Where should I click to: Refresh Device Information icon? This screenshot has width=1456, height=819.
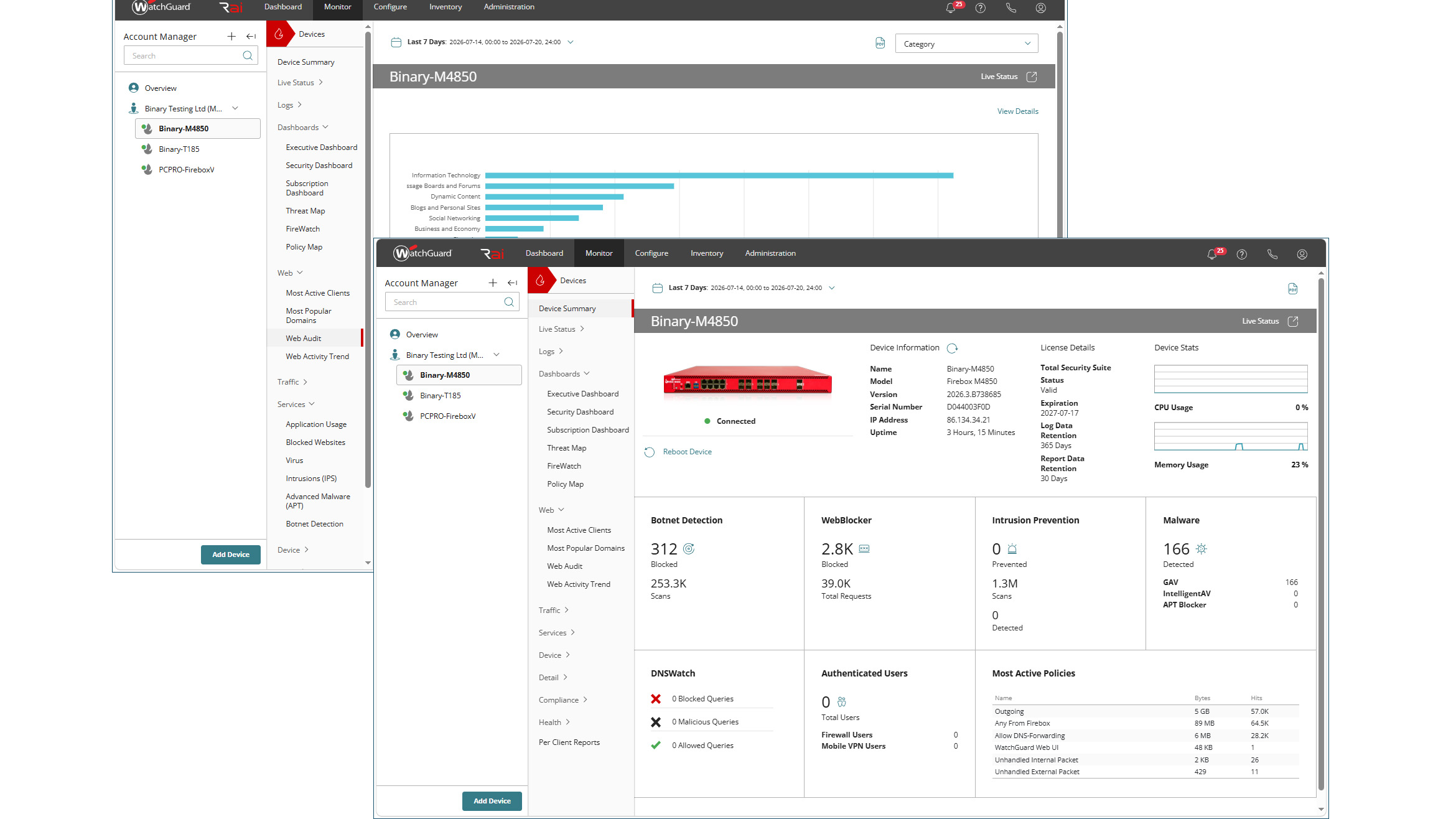tap(953, 349)
